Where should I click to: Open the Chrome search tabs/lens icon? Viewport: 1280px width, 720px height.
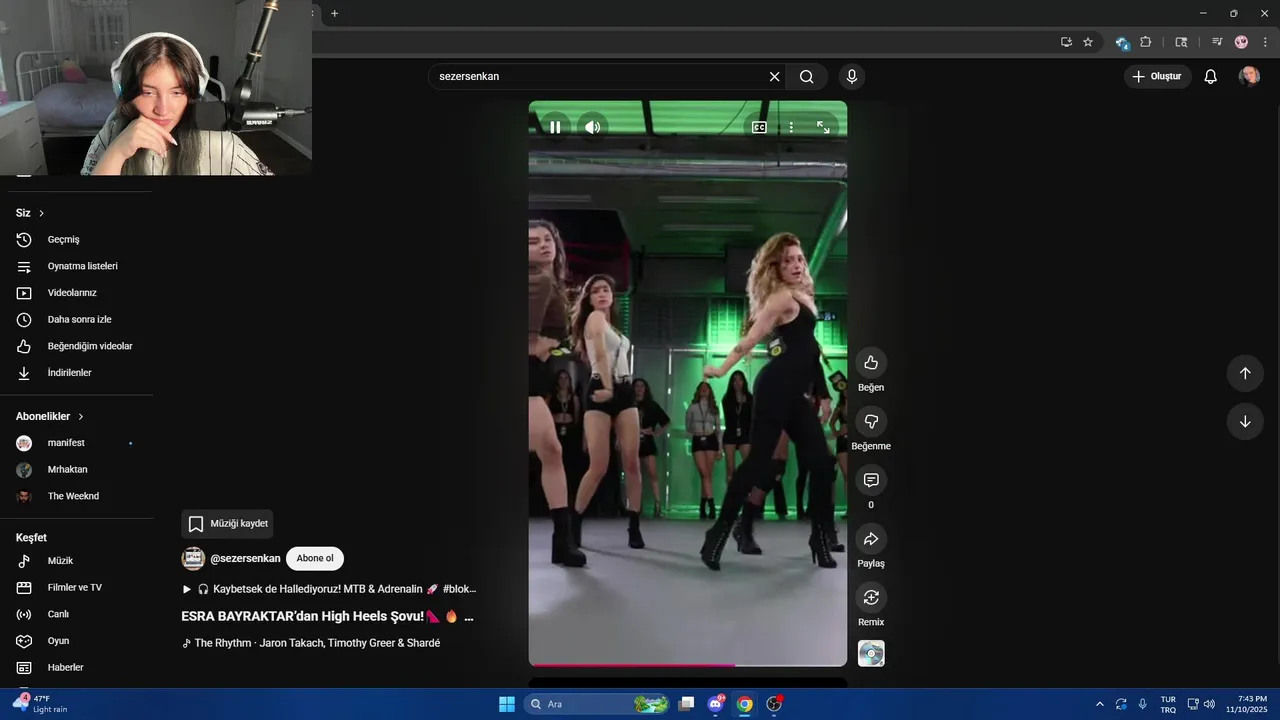[1181, 42]
